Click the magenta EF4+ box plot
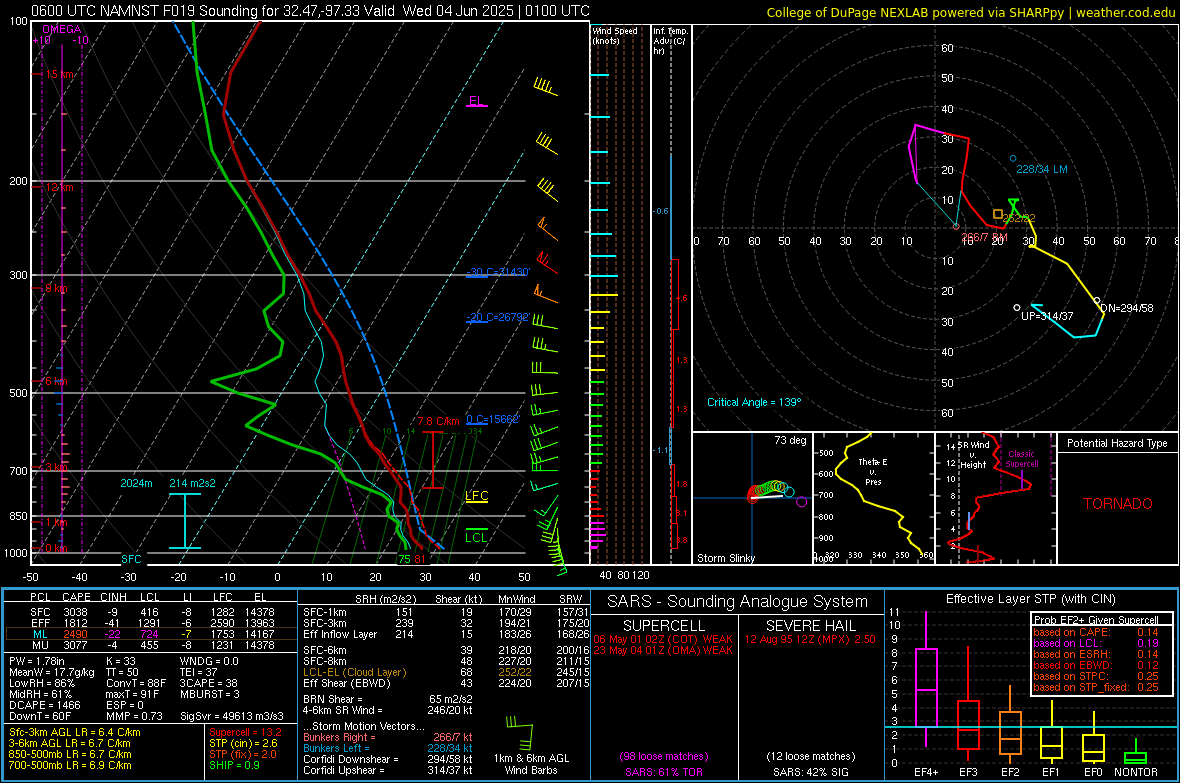 coord(926,680)
